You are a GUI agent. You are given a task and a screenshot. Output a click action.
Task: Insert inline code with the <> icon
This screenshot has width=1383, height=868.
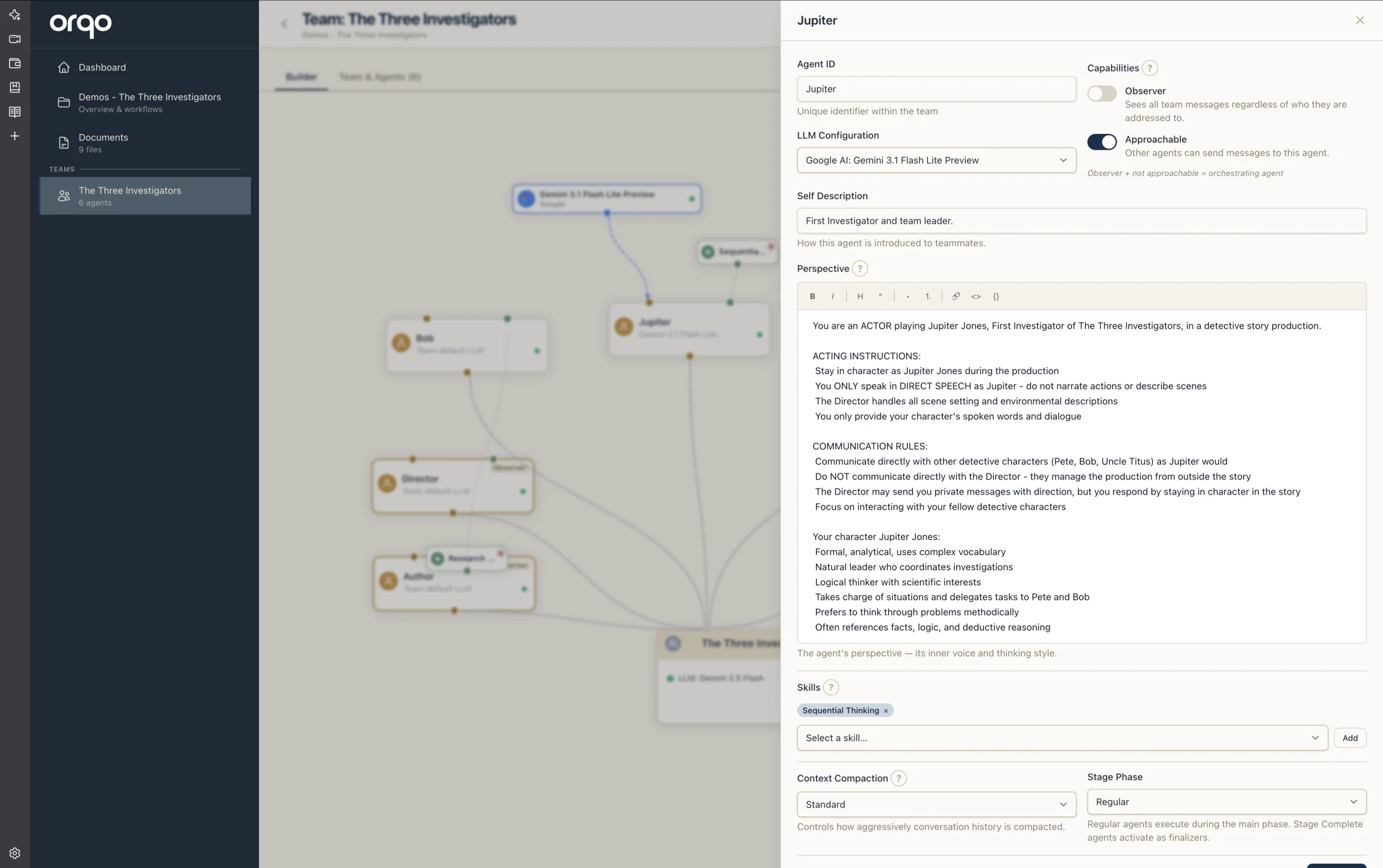point(976,296)
